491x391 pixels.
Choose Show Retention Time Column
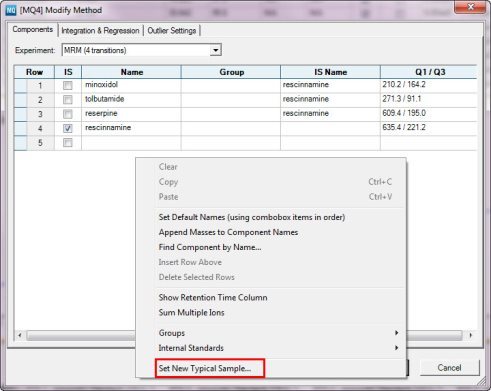pos(271,298)
